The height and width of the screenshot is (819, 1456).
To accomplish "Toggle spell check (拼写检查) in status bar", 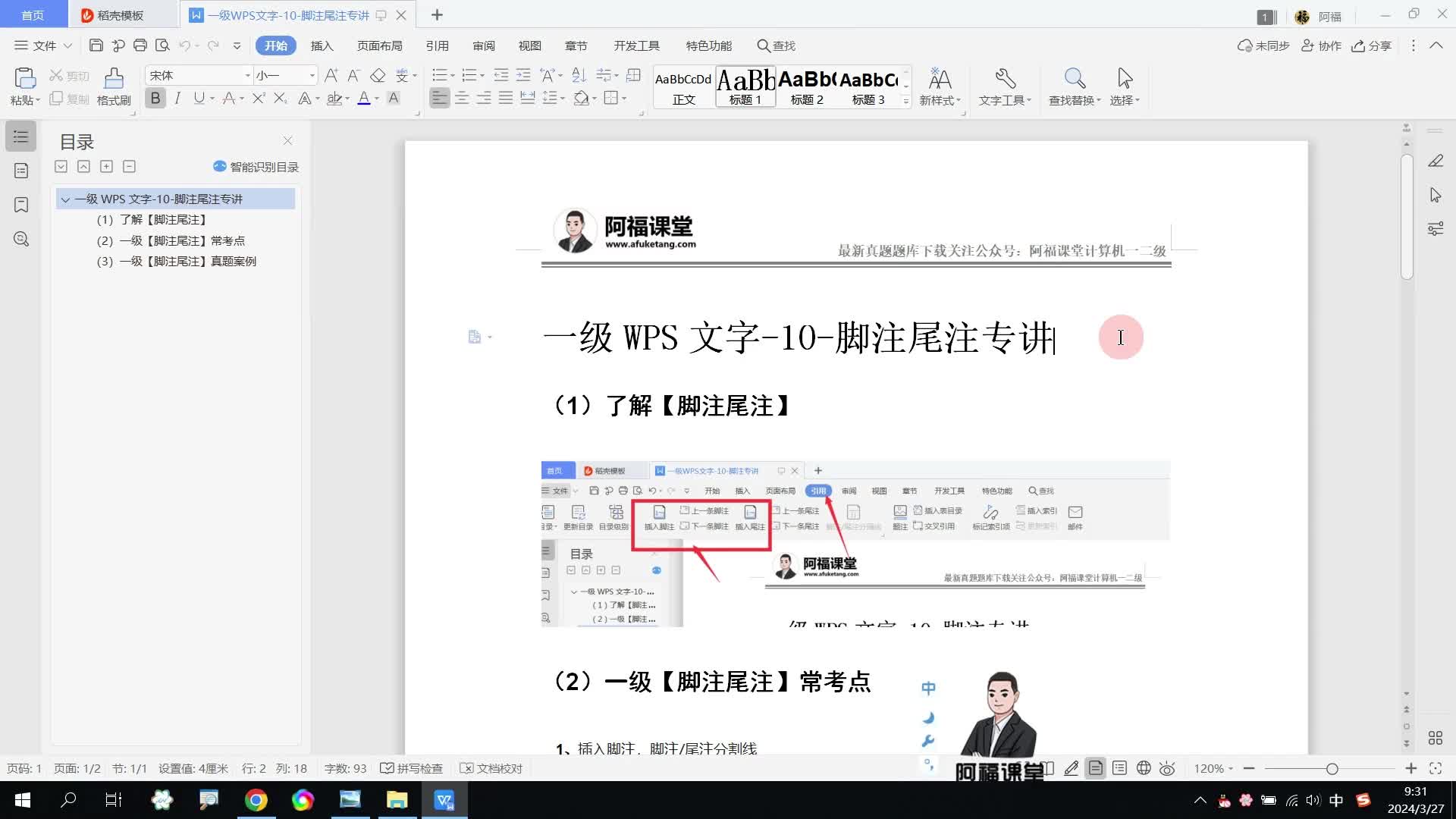I will tap(412, 768).
